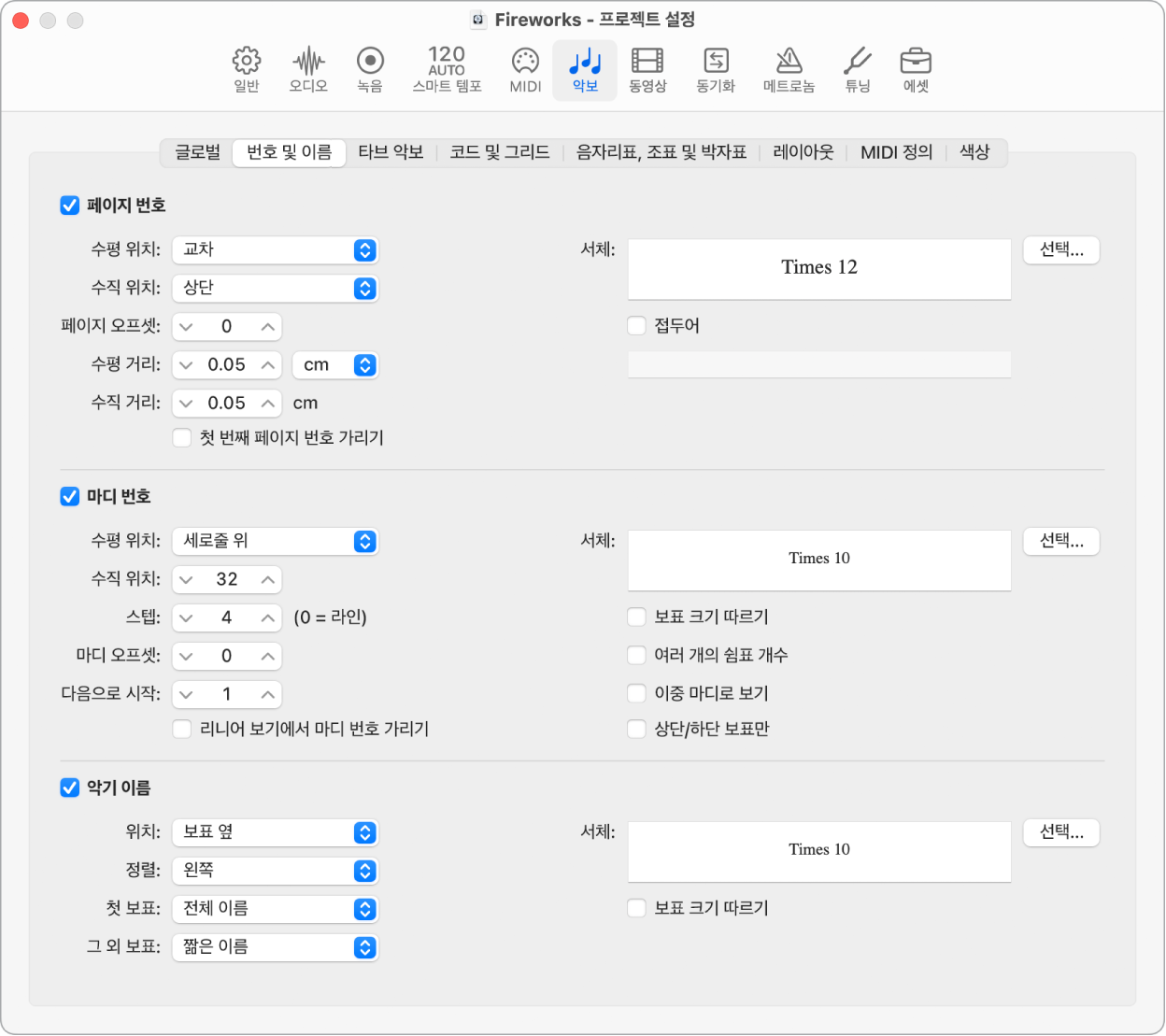Toggle the 마디 번호 checkbox
This screenshot has height=1036, width=1166.
pos(70,497)
